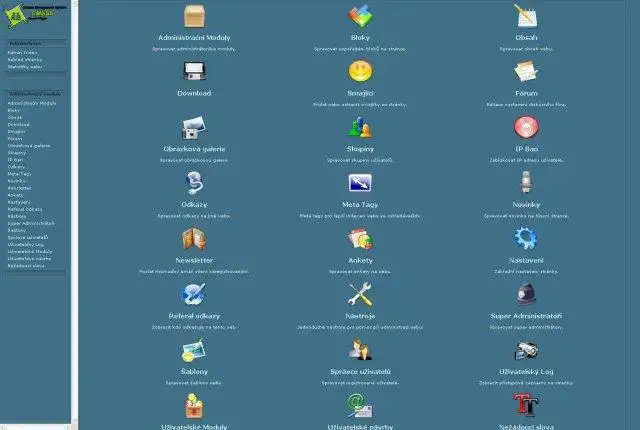
Task: Click the Bloky link in the sidebar list
Action: click(x=14, y=110)
